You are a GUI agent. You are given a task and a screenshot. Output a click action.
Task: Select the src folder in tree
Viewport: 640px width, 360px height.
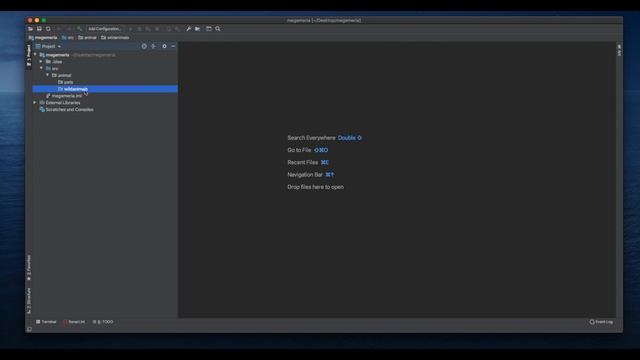coord(52,69)
